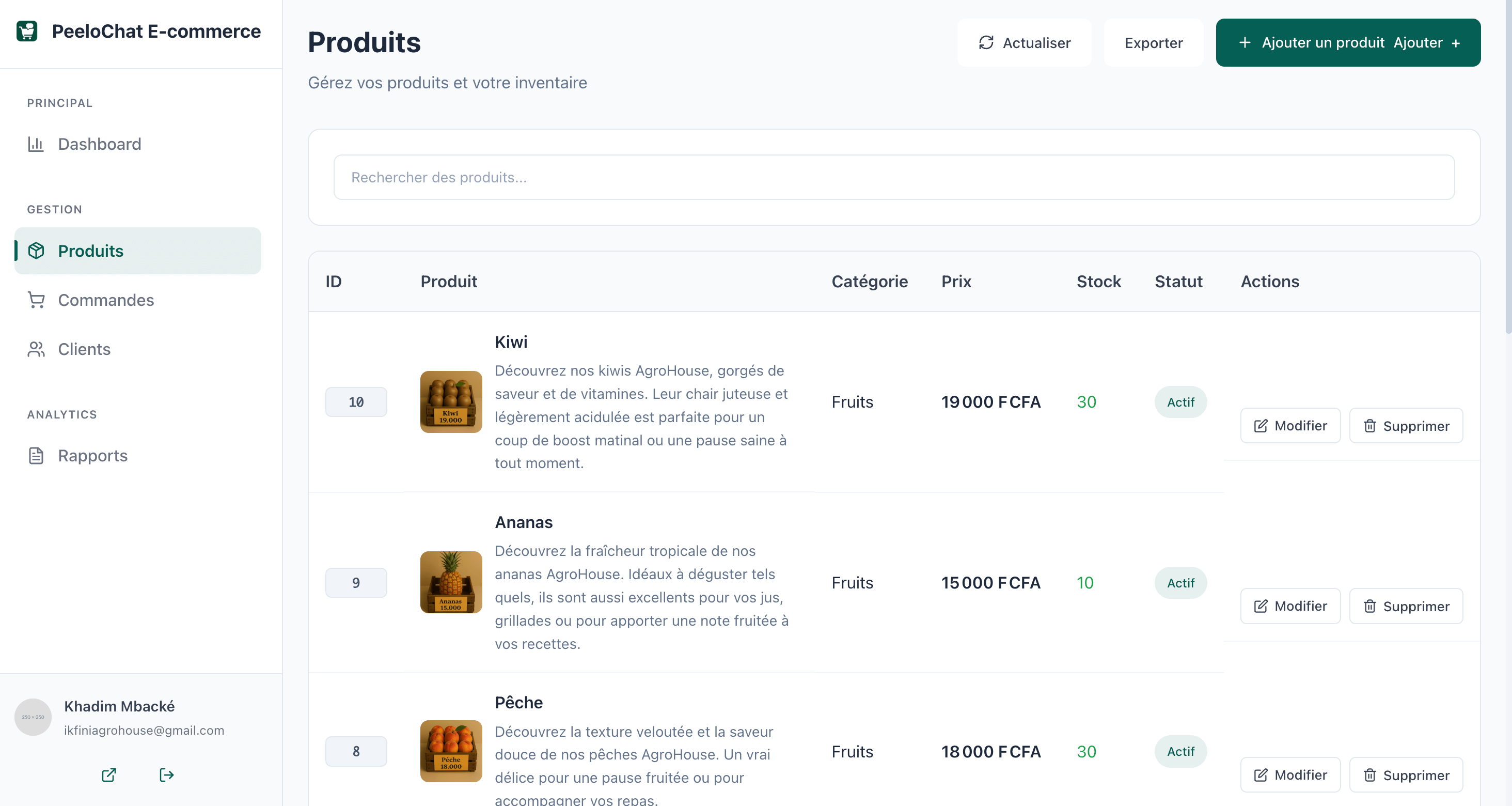Click the Commandes cart icon

(x=36, y=300)
